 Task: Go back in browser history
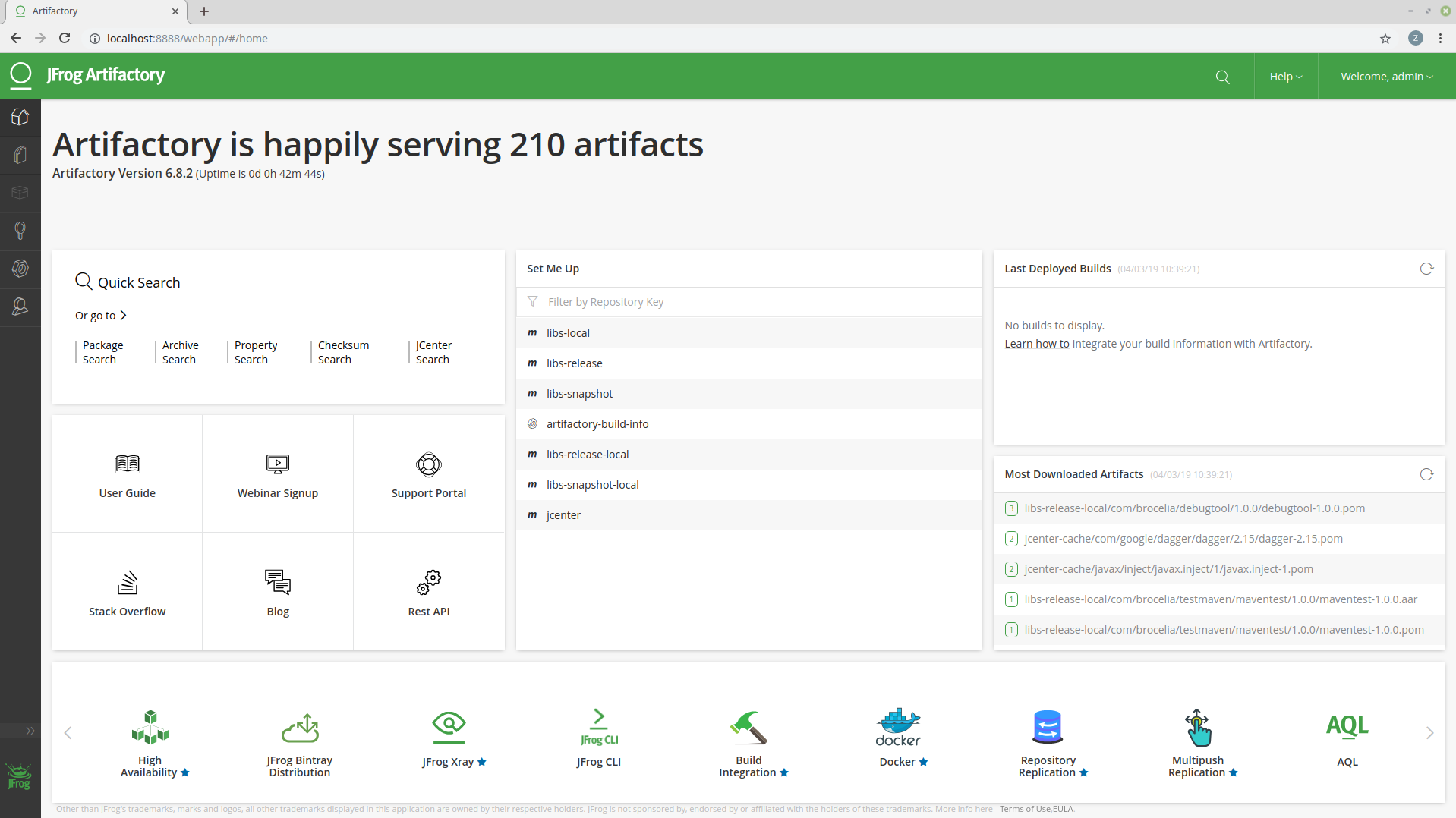coord(16,38)
